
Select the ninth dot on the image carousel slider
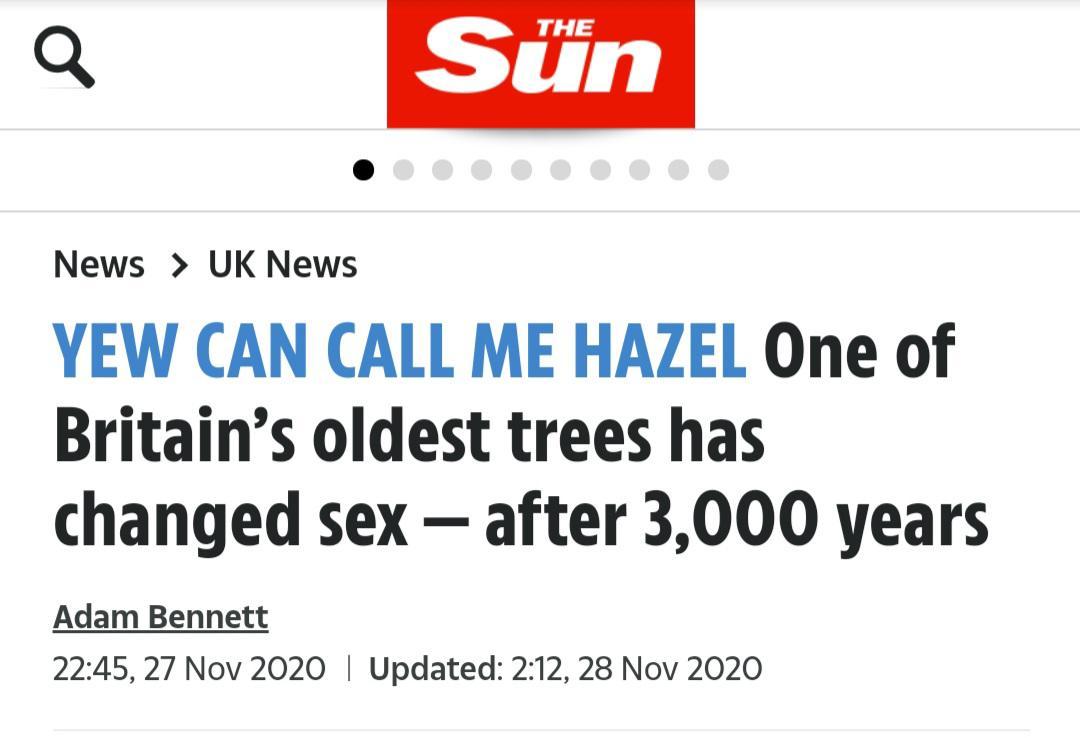pos(680,171)
